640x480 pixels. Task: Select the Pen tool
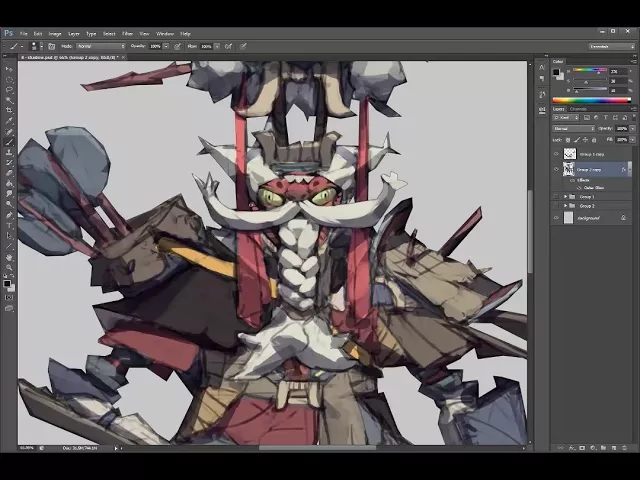point(9,215)
